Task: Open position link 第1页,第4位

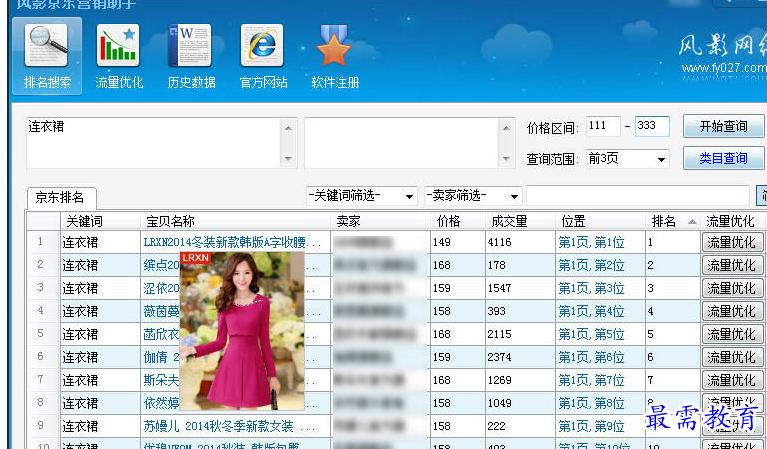Action: tap(591, 311)
